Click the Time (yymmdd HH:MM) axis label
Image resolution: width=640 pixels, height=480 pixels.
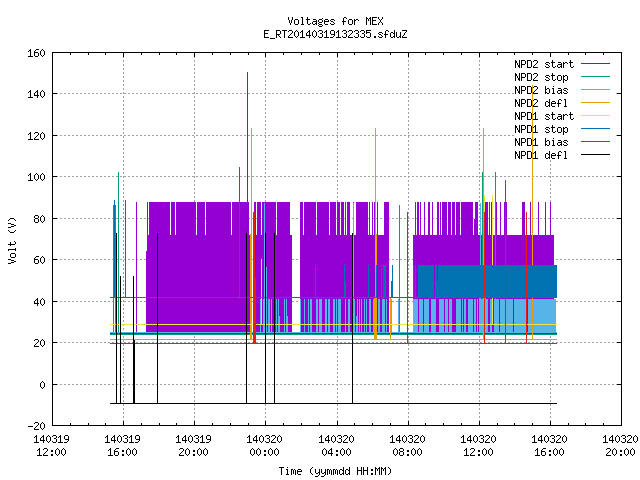[335, 471]
